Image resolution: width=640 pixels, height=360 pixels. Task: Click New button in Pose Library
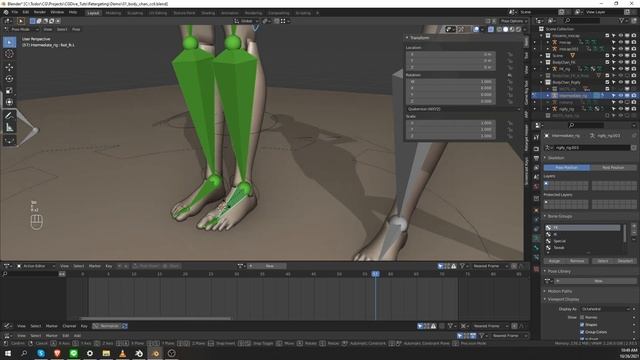pos(596,281)
